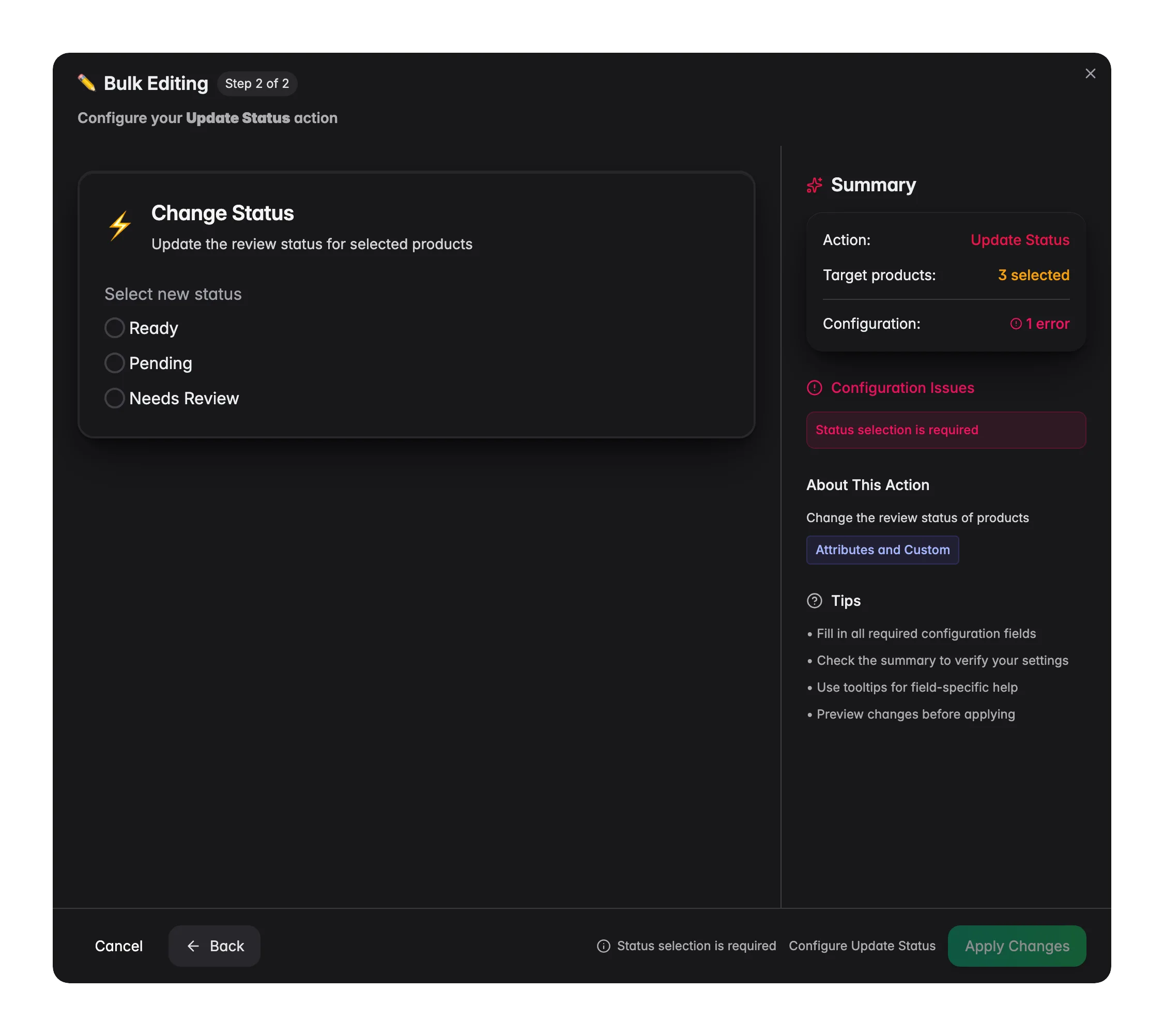Click the sparkle icon next to Summary
This screenshot has height=1036, width=1164.
click(x=815, y=185)
